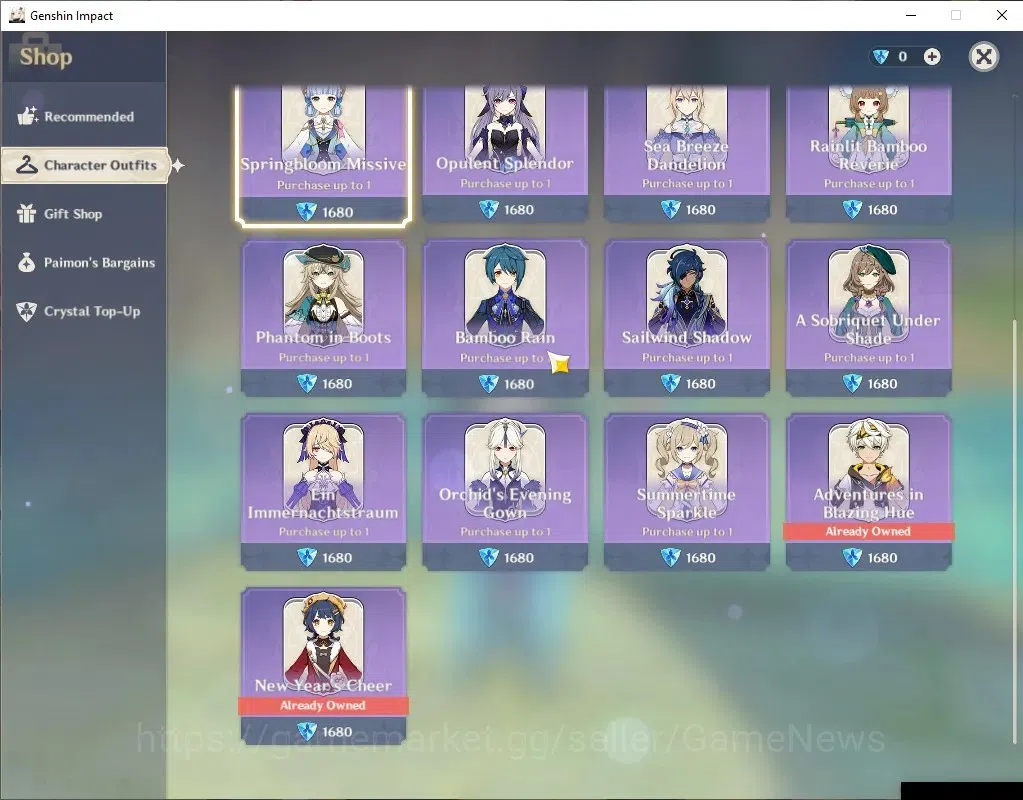Click crystal icon on Adventures in Blazing Hue price

(x=852, y=558)
